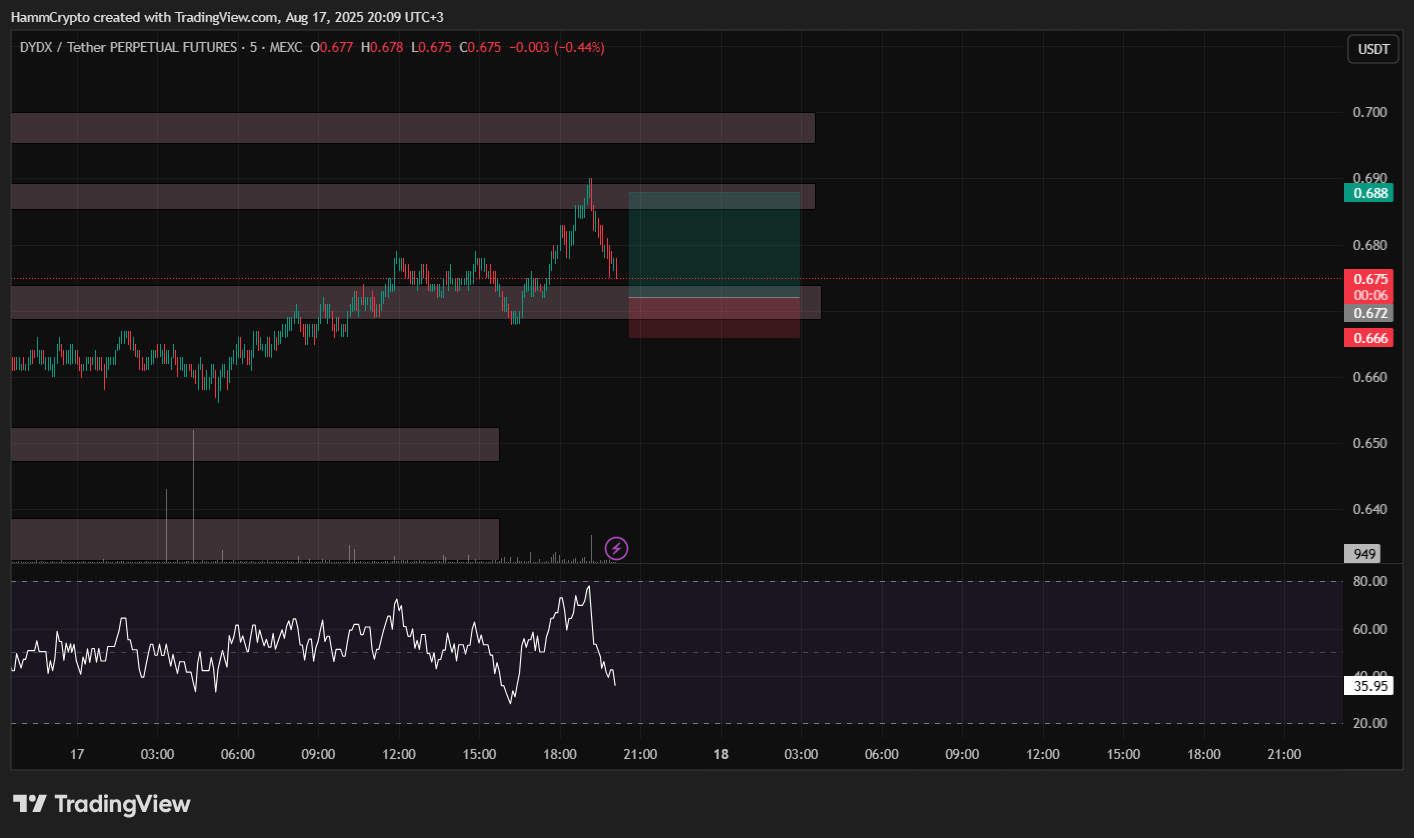Select the shaded rectangle zone near 0.640
This screenshot has height=838, width=1414.
click(255, 539)
